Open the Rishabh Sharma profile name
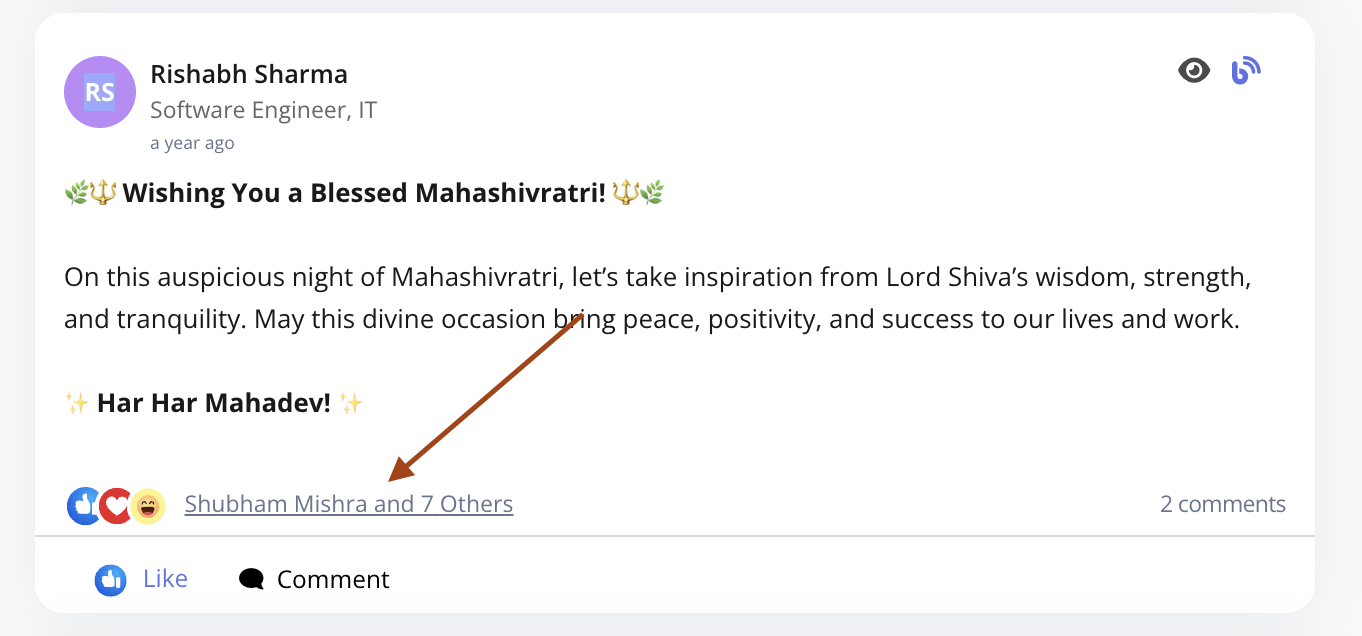The height and width of the screenshot is (636, 1362). point(249,74)
